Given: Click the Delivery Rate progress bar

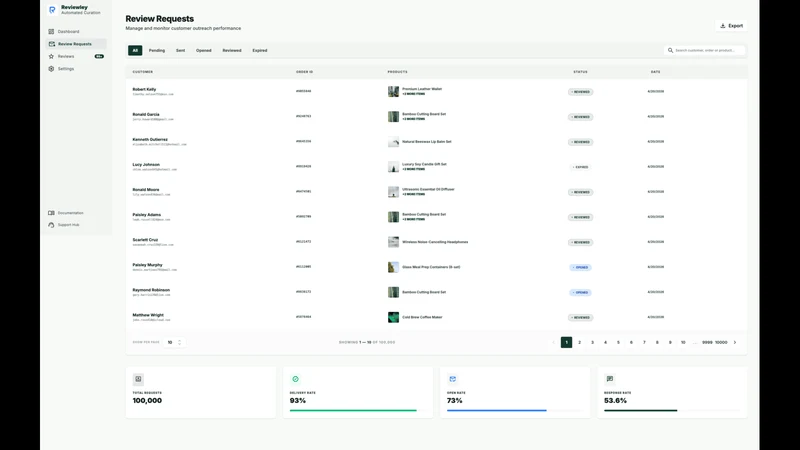Looking at the screenshot, I should click(x=358, y=410).
